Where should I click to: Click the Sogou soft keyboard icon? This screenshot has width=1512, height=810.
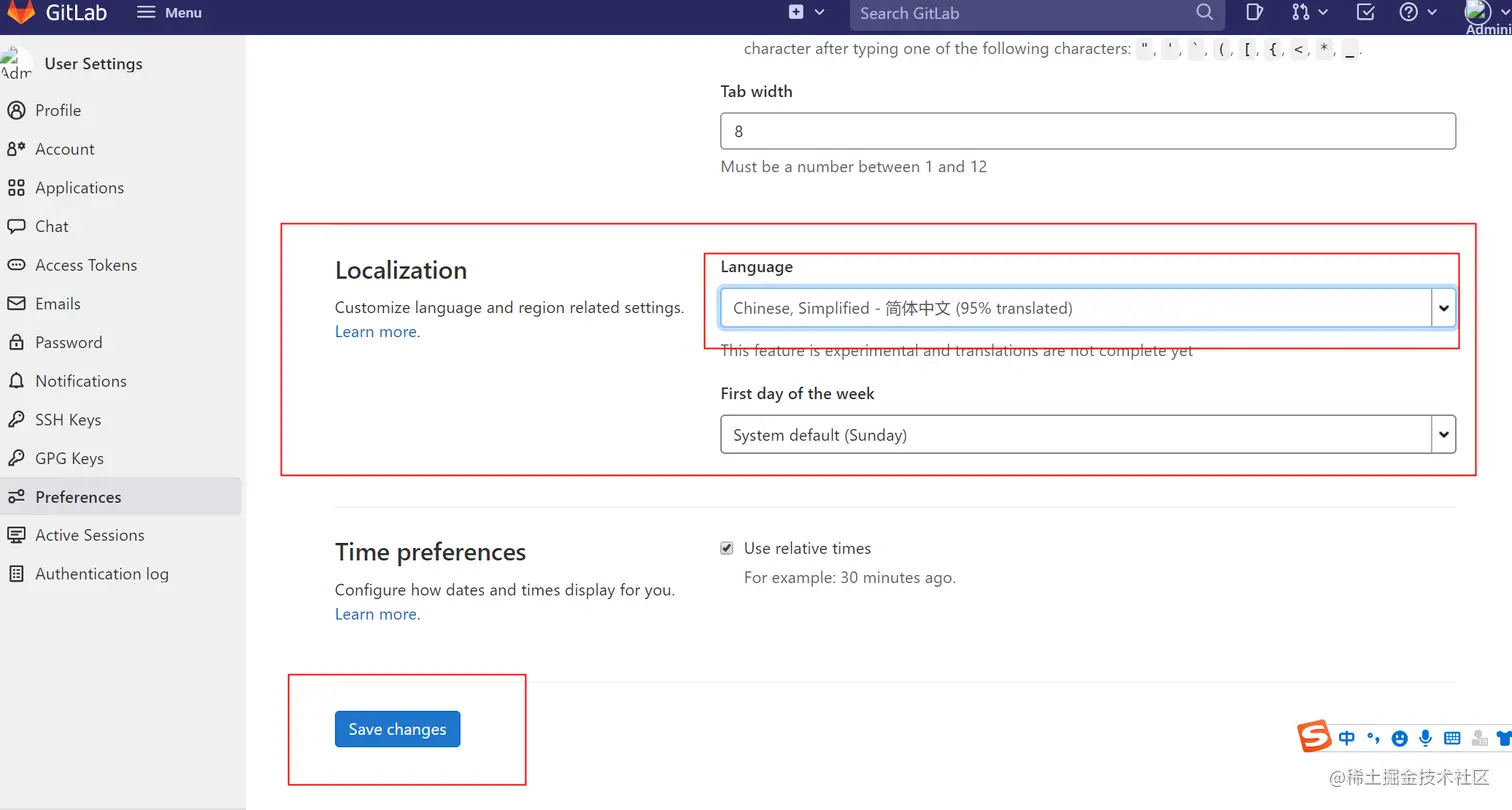click(x=1451, y=738)
